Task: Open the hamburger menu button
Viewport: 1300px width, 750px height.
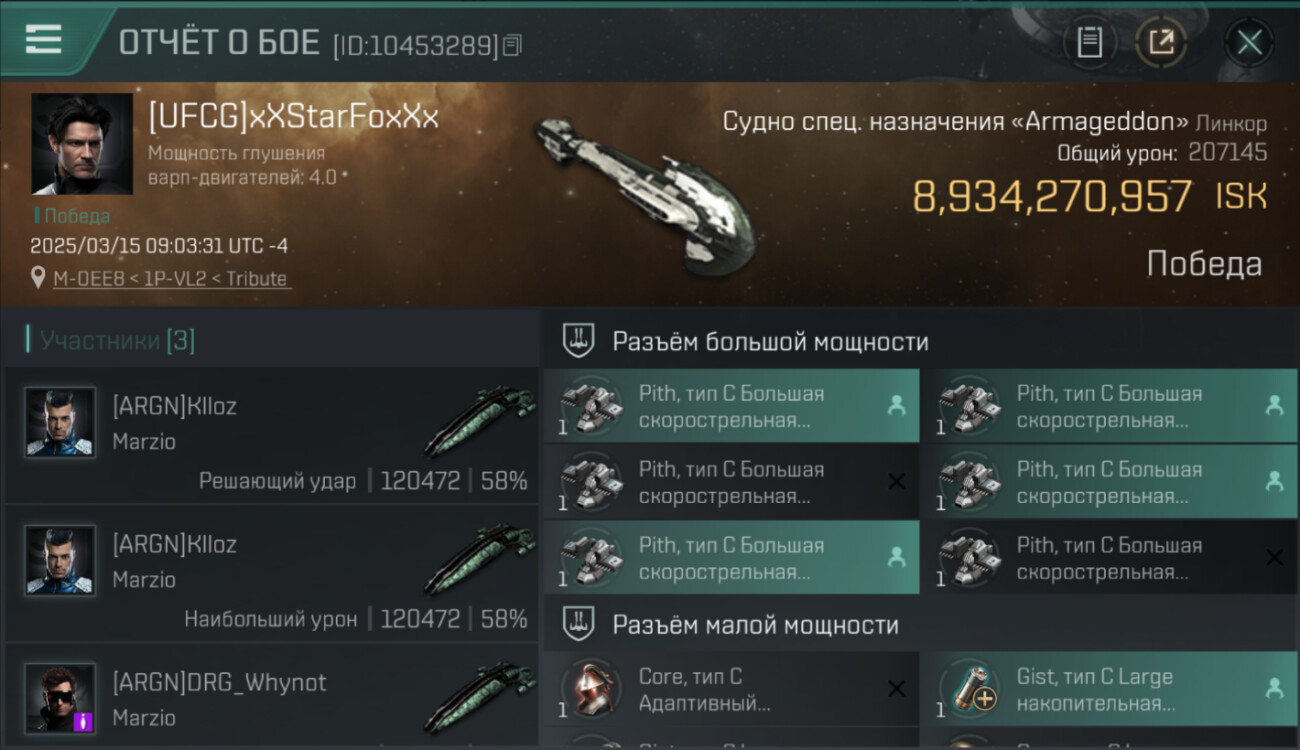Action: [x=43, y=39]
